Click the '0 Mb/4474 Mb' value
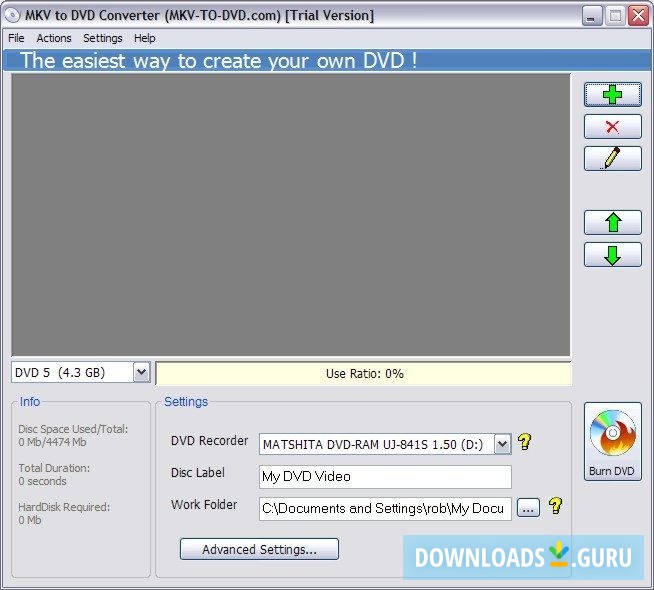The height and width of the screenshot is (590, 654). click(x=52, y=442)
